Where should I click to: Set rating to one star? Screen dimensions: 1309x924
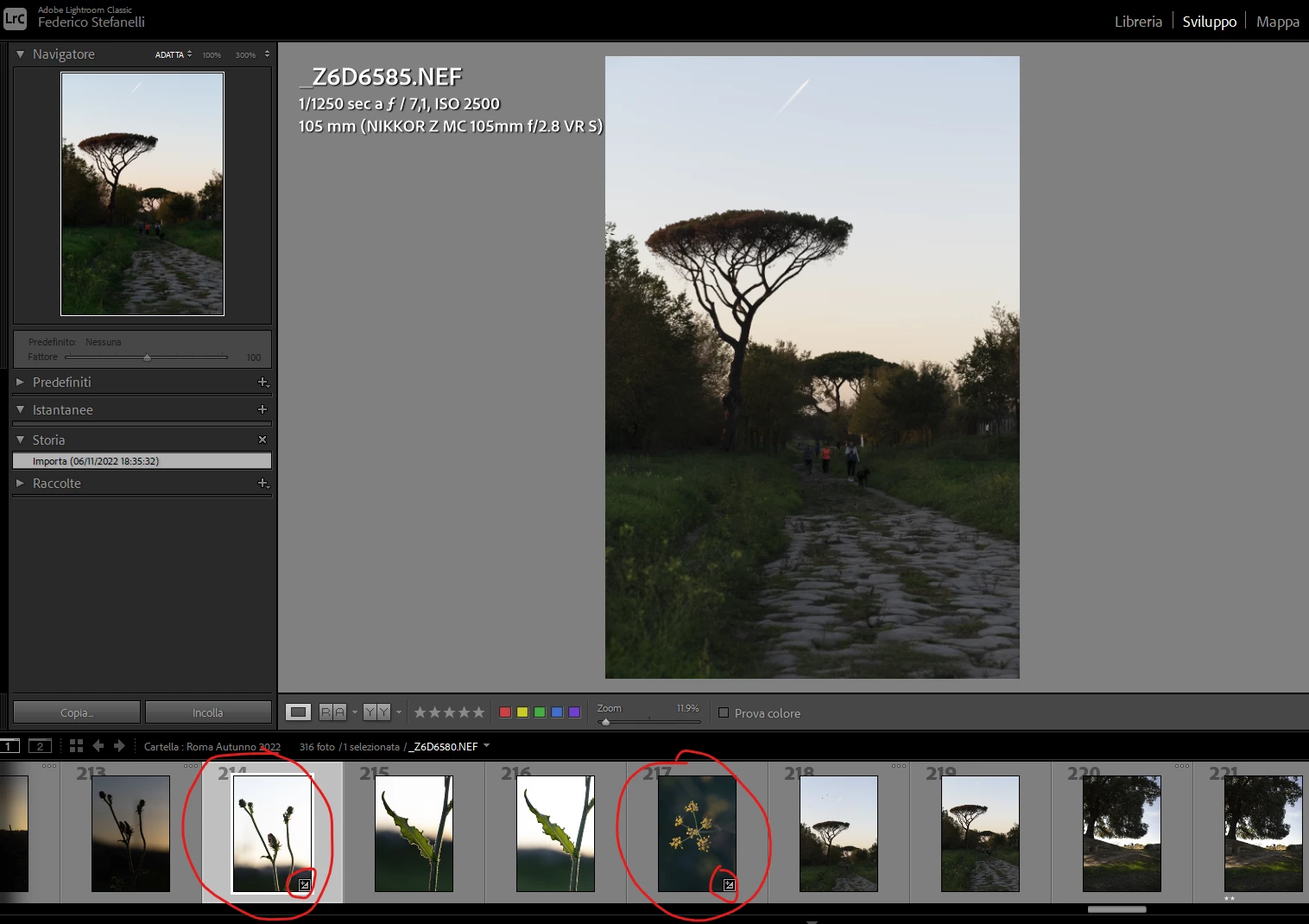421,712
